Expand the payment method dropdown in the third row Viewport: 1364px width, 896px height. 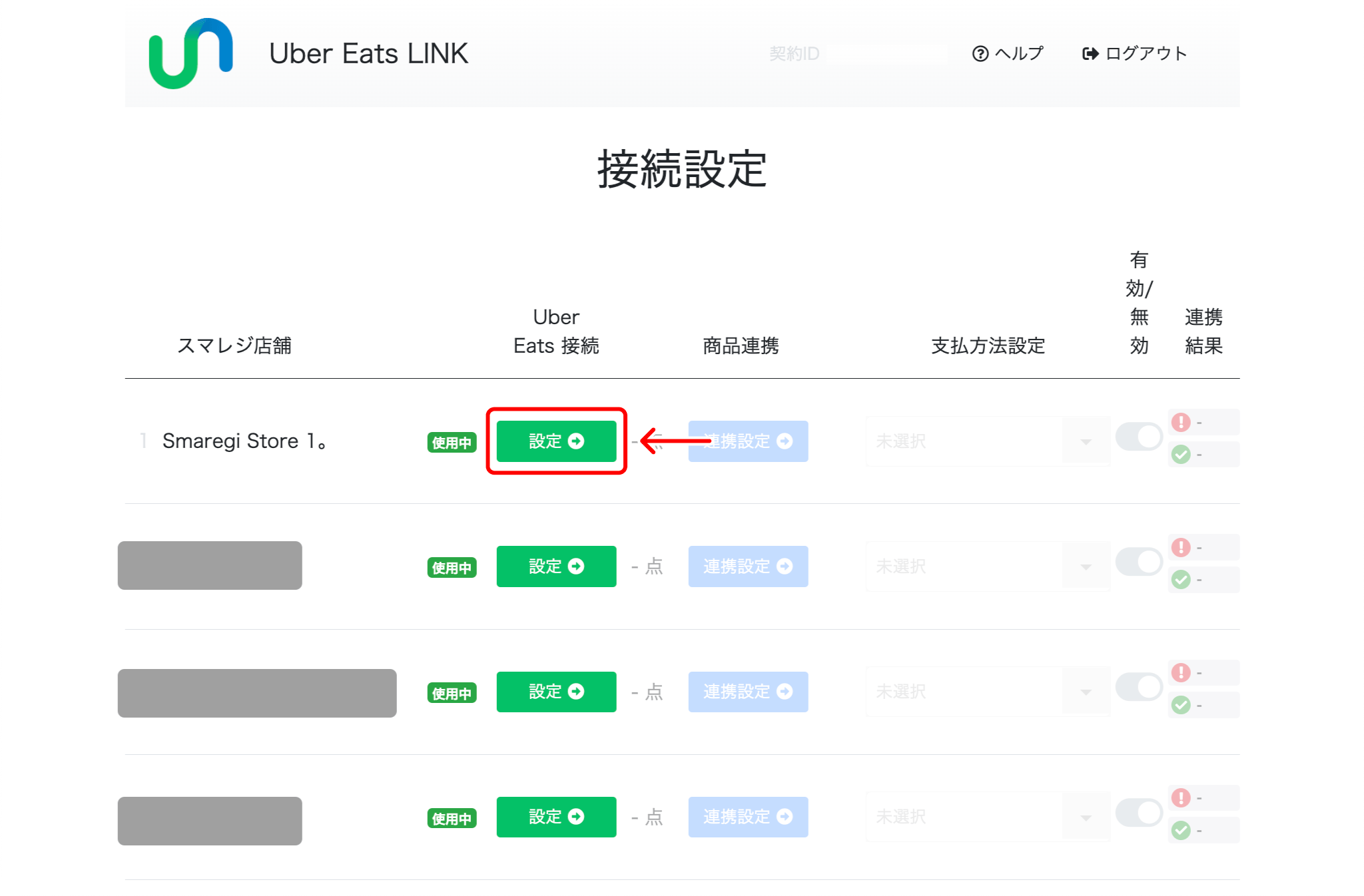(987, 692)
